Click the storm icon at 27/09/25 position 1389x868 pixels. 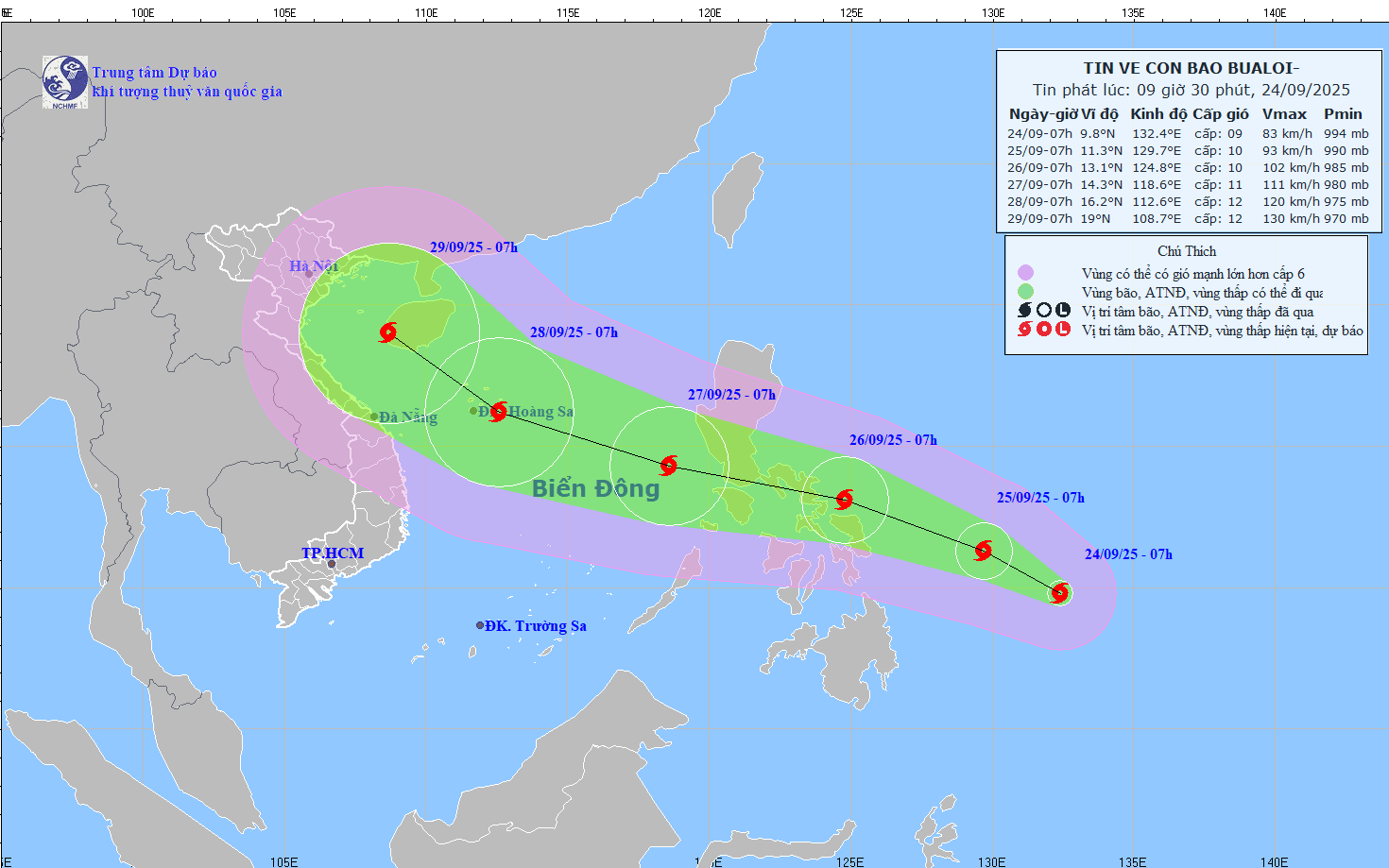click(x=669, y=465)
